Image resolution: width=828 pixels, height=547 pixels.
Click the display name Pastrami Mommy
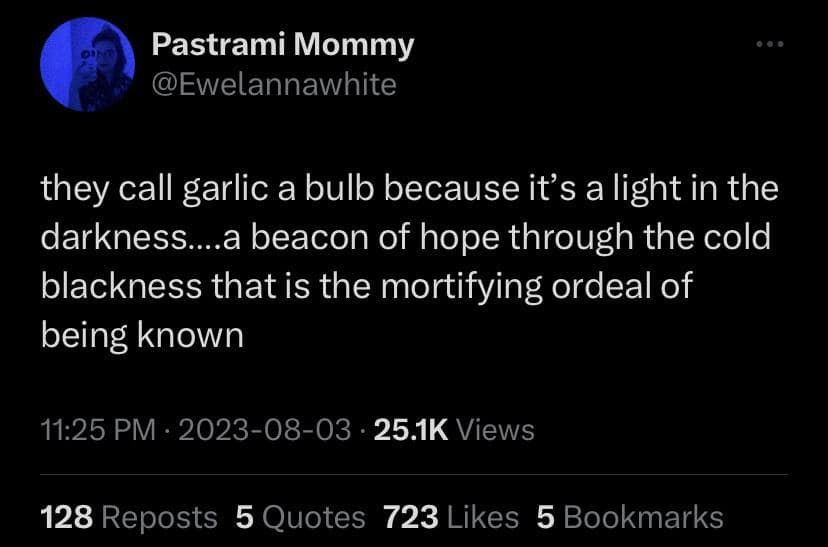tap(282, 45)
